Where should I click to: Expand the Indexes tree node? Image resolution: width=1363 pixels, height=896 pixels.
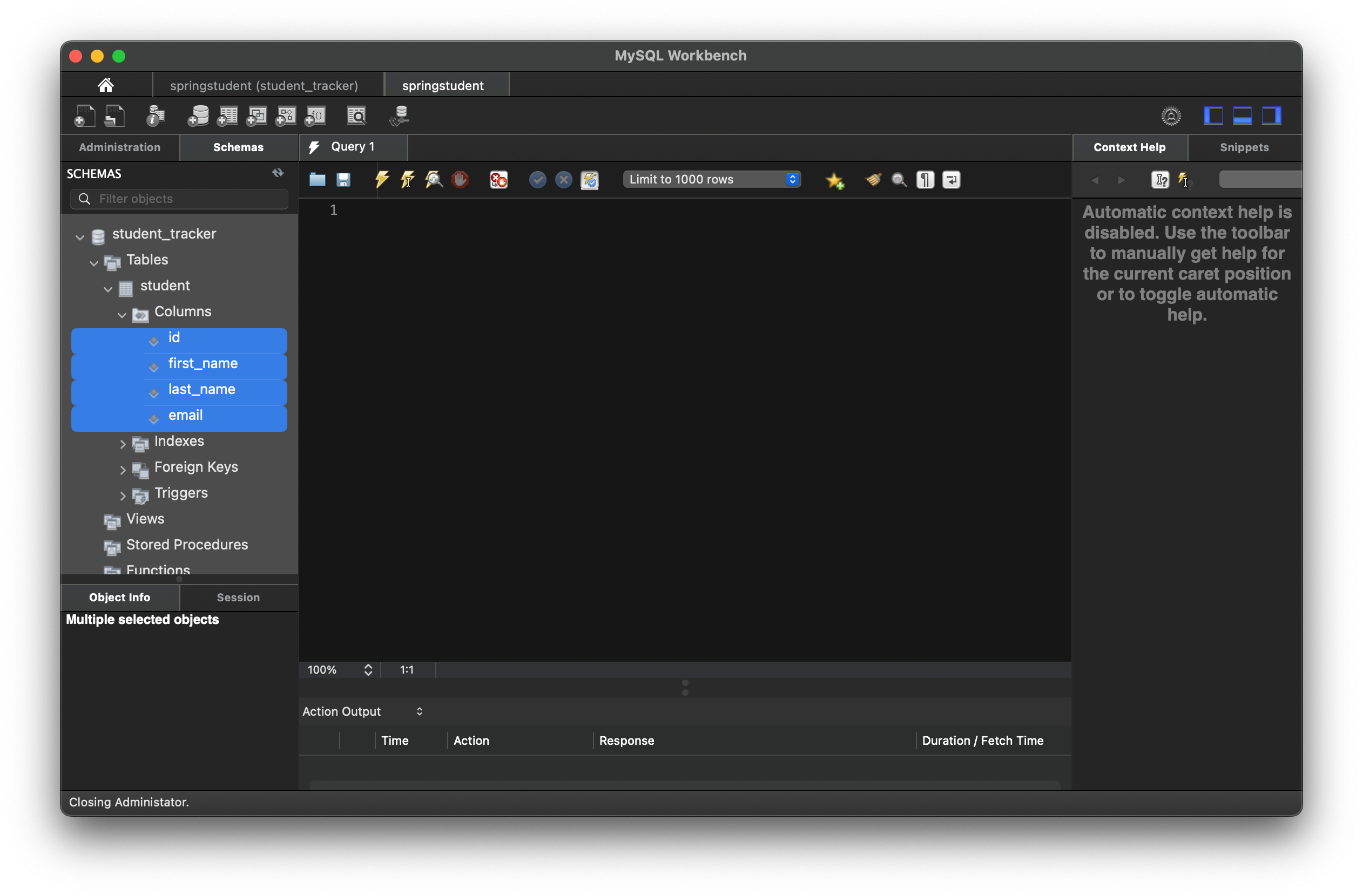coord(123,444)
